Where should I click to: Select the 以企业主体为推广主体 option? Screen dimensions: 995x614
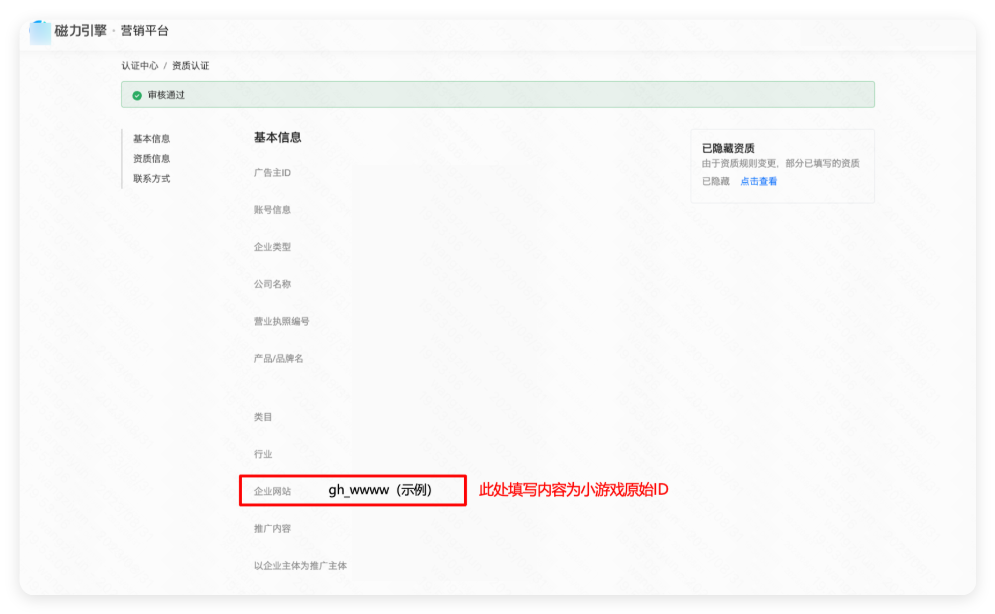coord(300,565)
